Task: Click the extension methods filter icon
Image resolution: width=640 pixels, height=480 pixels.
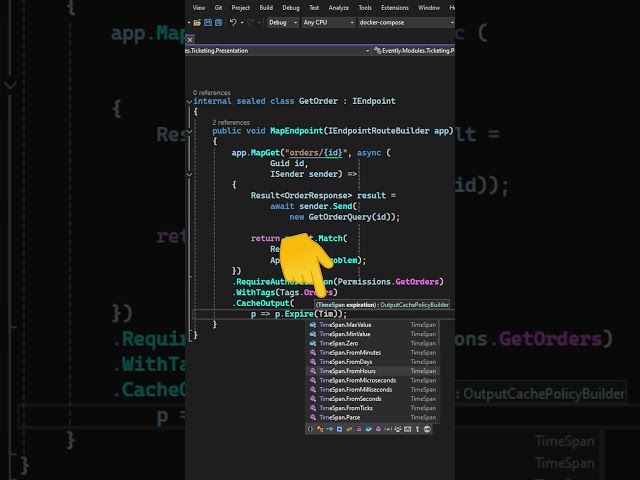Action: (x=398, y=429)
